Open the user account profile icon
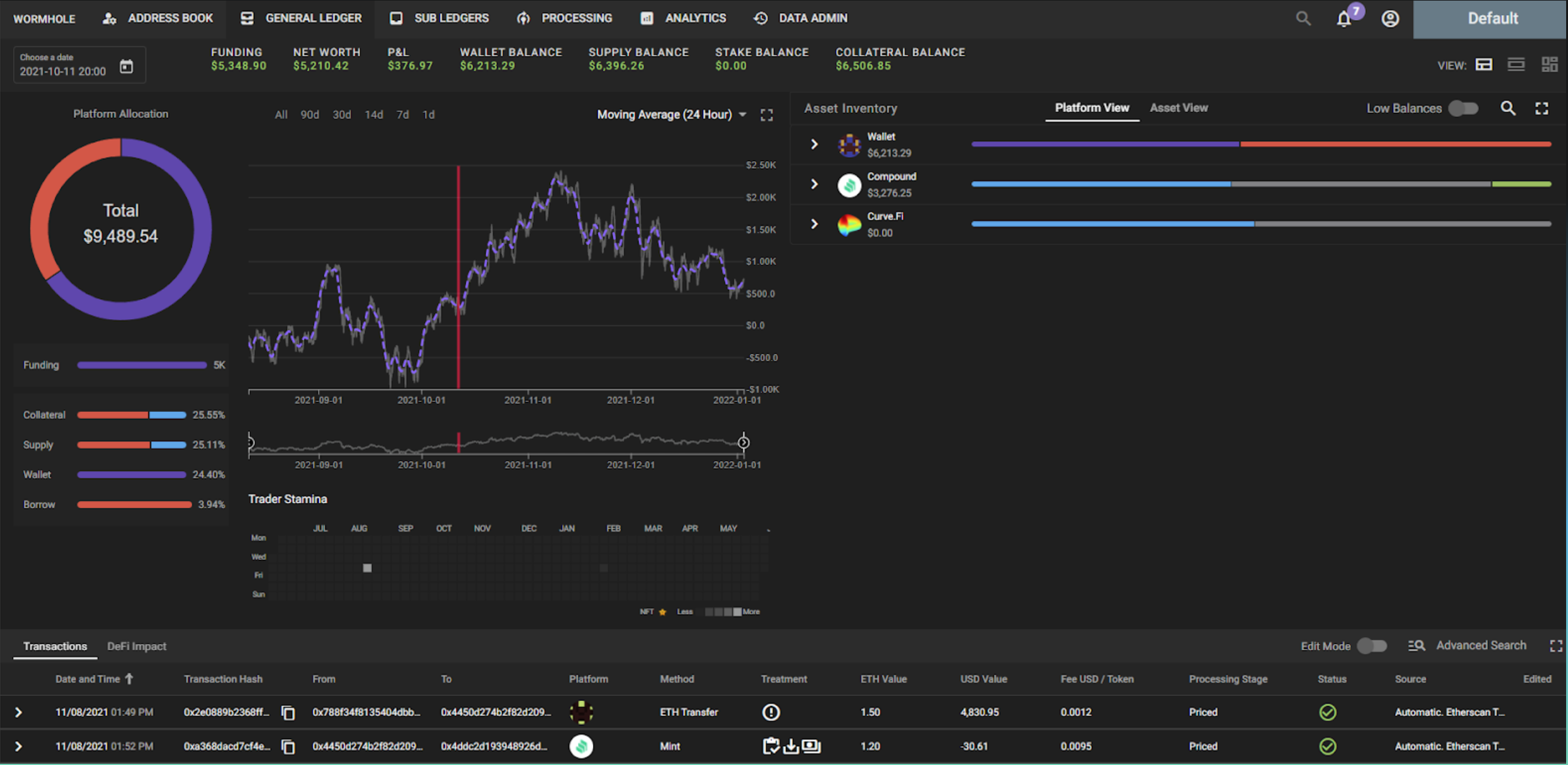The height and width of the screenshot is (765, 1568). [x=1390, y=19]
